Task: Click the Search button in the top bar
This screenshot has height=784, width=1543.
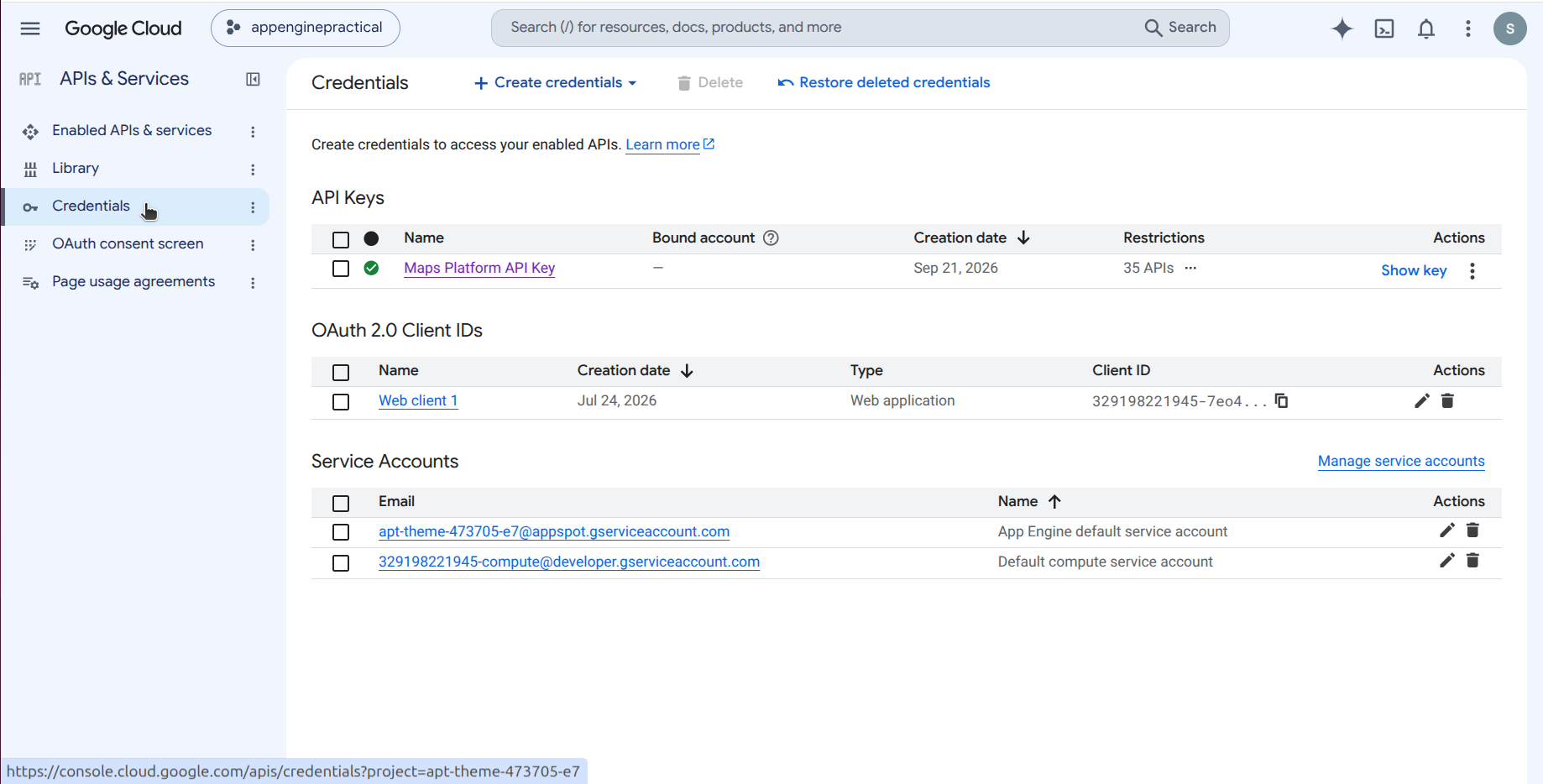Action: [x=1180, y=28]
